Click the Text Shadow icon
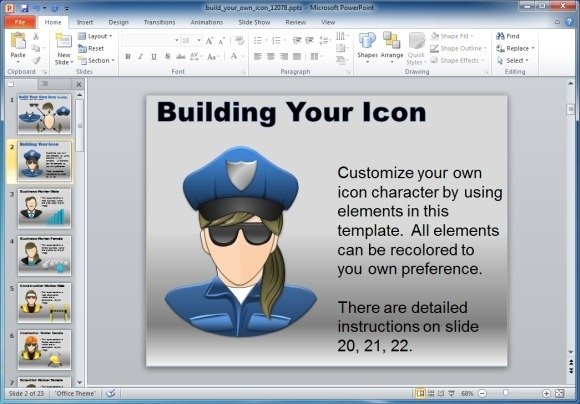This screenshot has height=404, width=580. coord(168,57)
